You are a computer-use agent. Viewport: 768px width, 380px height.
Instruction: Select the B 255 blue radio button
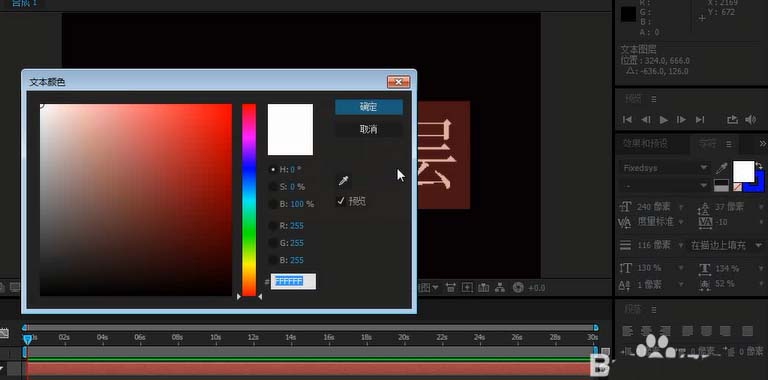[273, 260]
